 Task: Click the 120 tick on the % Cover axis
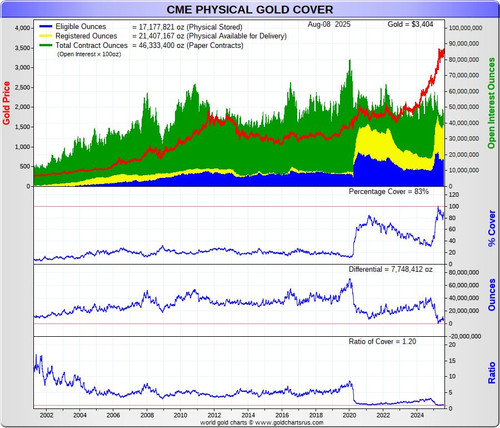pos(454,195)
